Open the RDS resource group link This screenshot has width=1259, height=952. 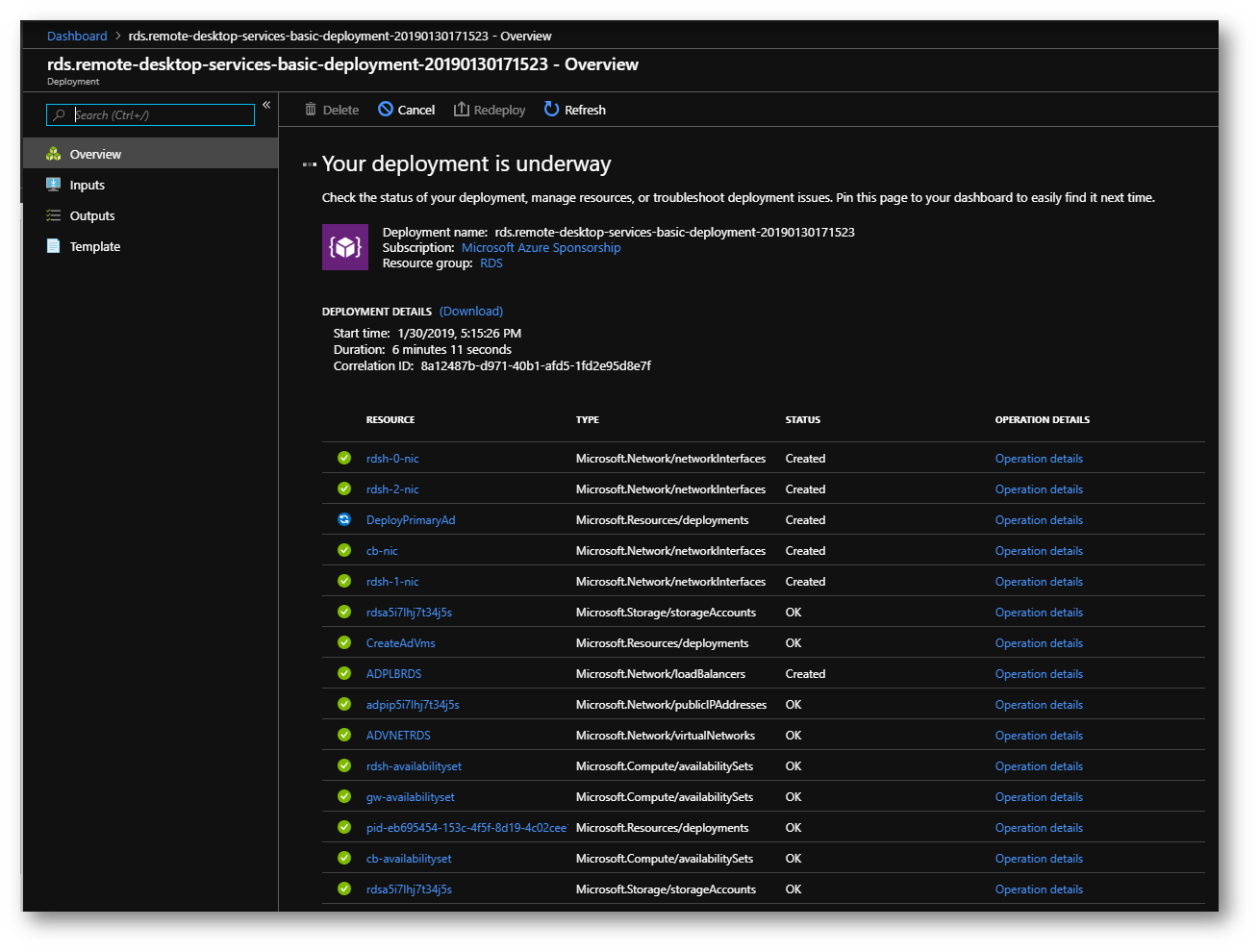[491, 263]
